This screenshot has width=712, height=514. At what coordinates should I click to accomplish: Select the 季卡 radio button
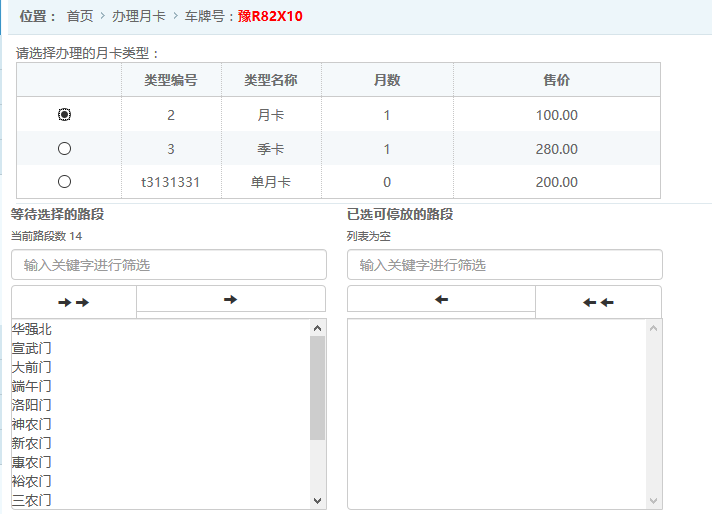(x=65, y=149)
